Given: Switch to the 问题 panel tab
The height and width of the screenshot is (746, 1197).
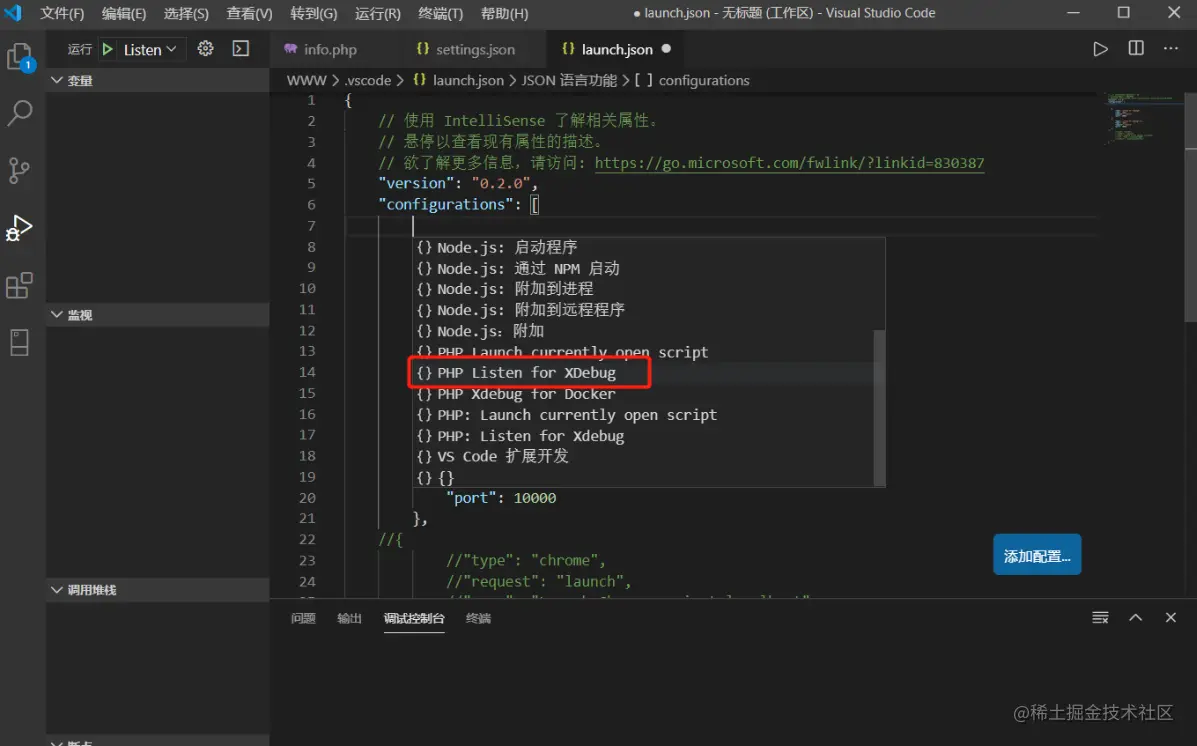Looking at the screenshot, I should pos(303,618).
